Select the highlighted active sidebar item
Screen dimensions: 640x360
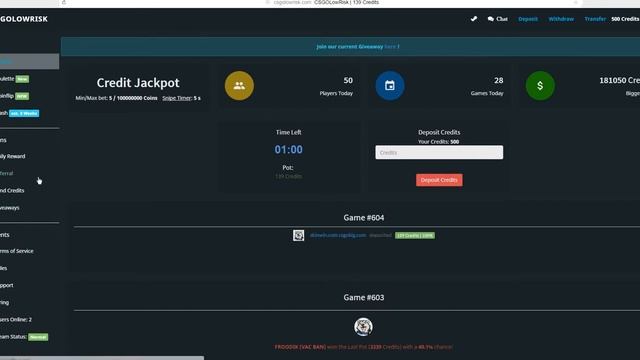[x=29, y=61]
